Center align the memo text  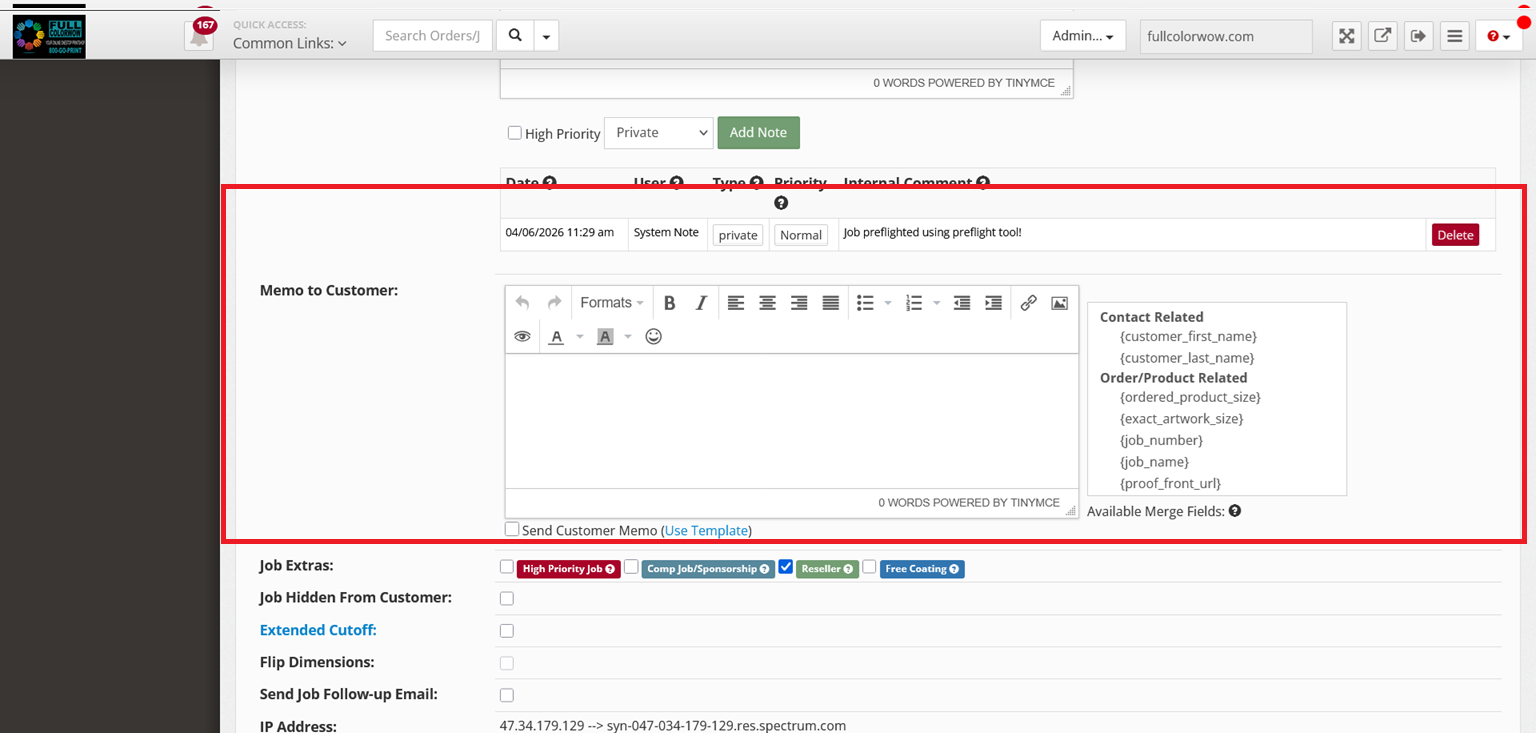coord(767,303)
